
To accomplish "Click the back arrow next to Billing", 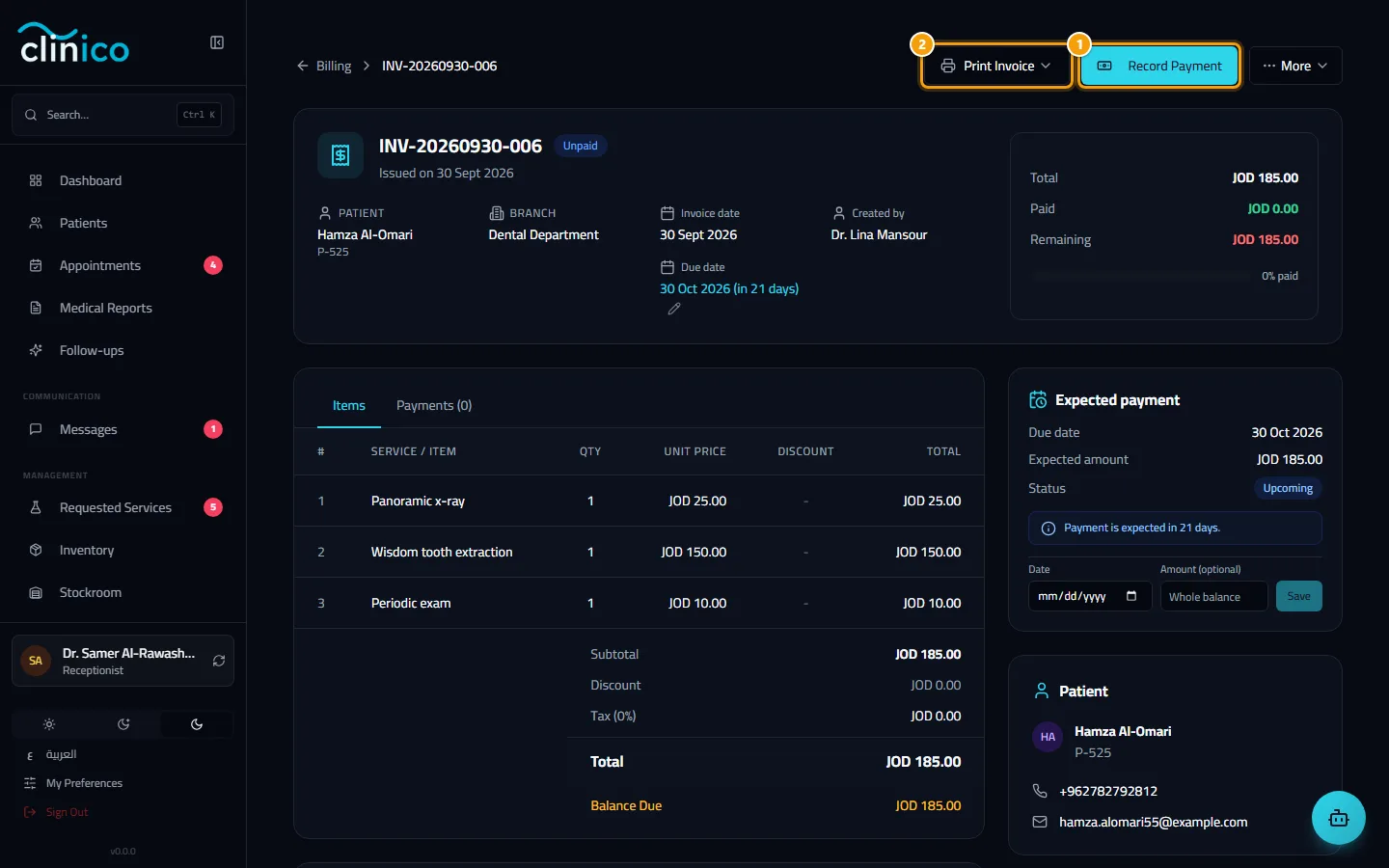I will pos(303,66).
